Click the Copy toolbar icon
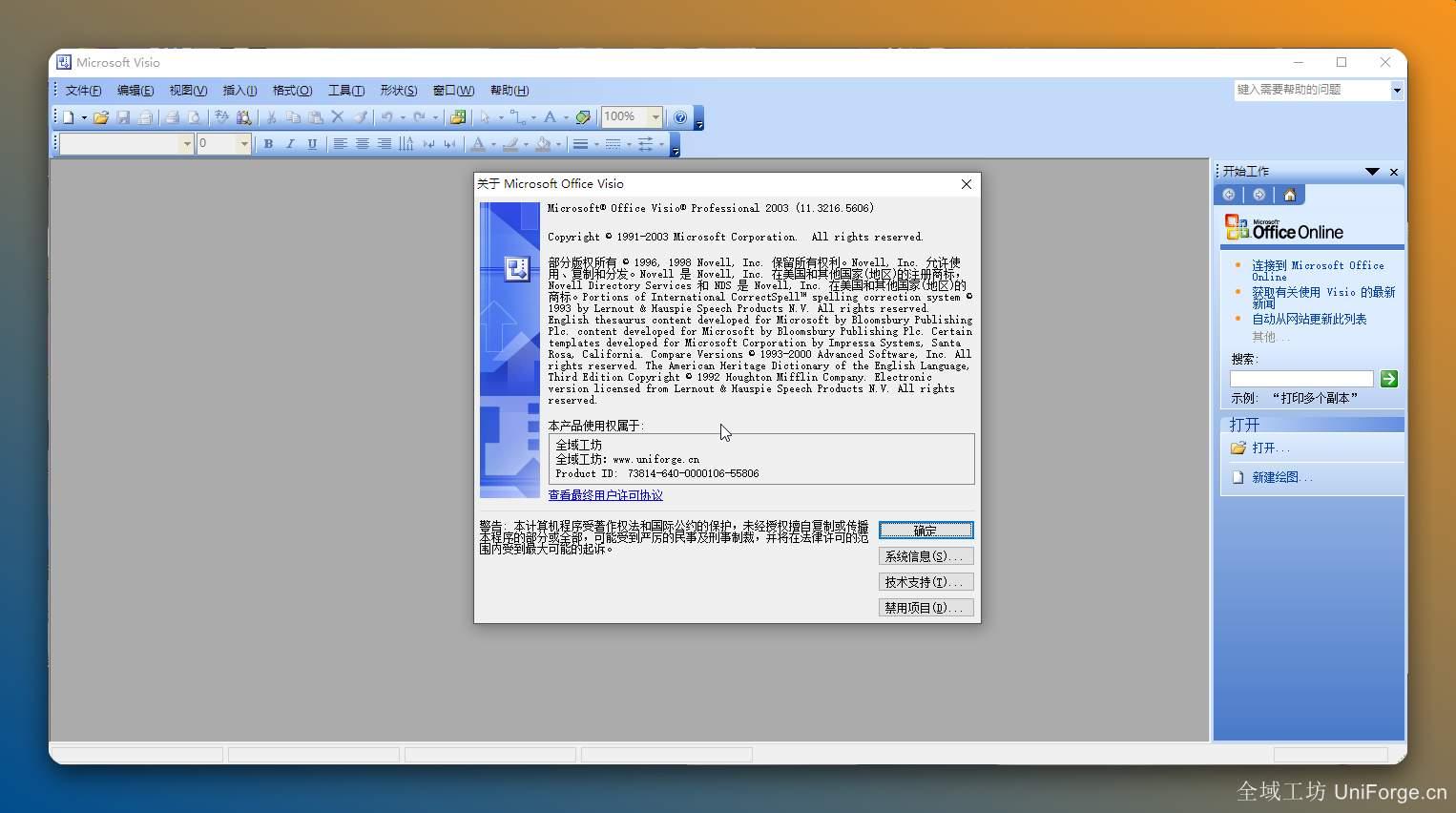This screenshot has height=813, width=1456. pos(293,117)
